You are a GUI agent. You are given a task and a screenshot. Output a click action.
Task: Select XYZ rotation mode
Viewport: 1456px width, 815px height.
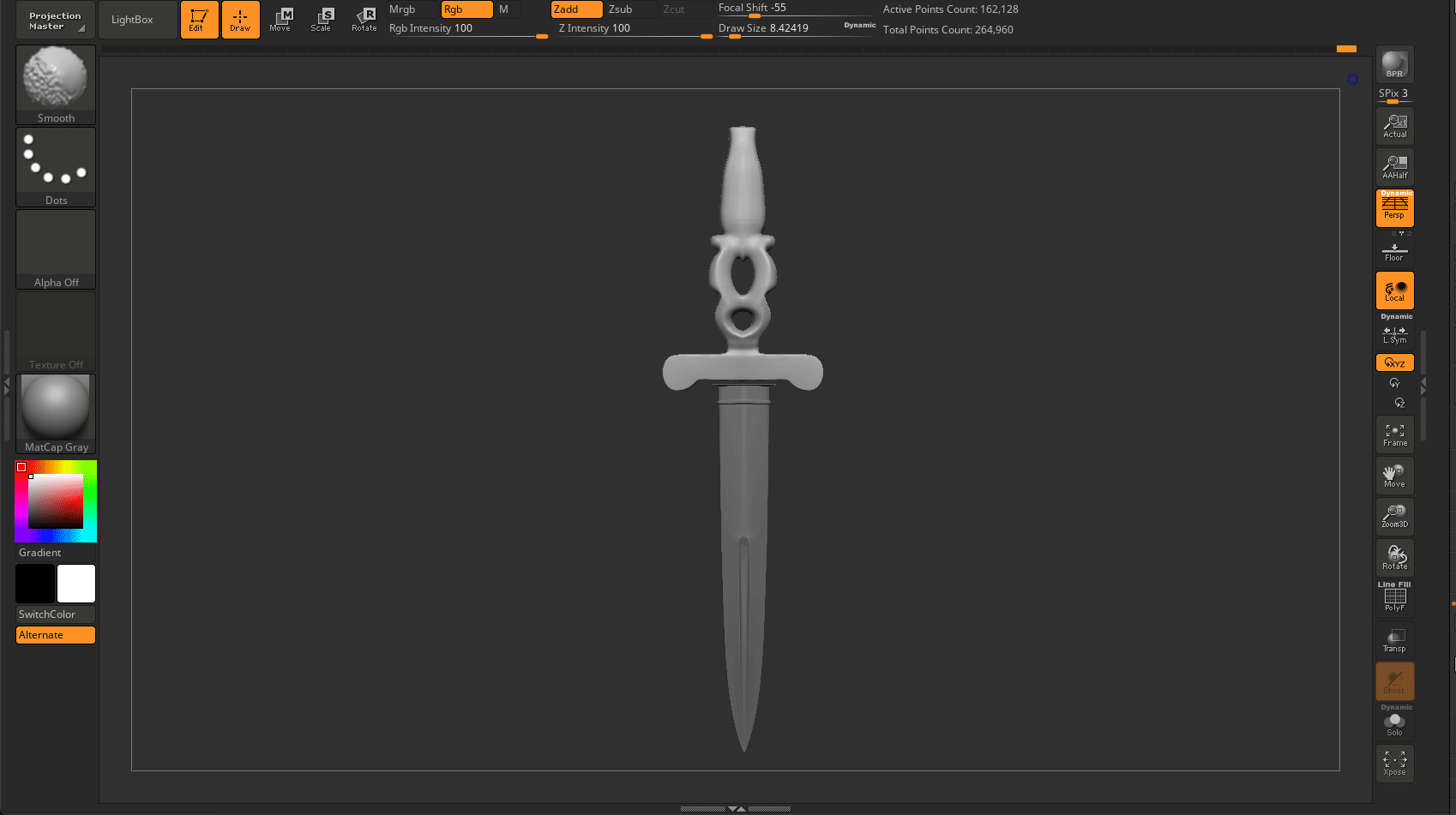1395,363
